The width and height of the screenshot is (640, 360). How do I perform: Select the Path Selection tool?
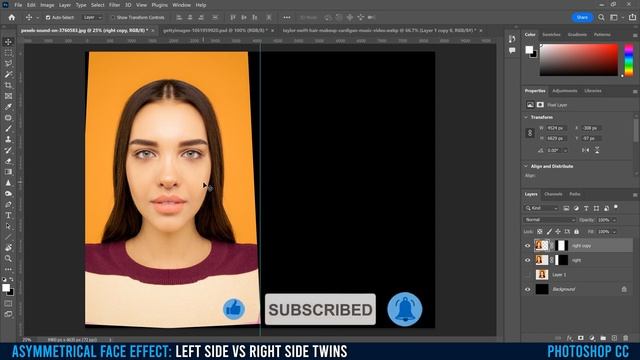coord(8,226)
